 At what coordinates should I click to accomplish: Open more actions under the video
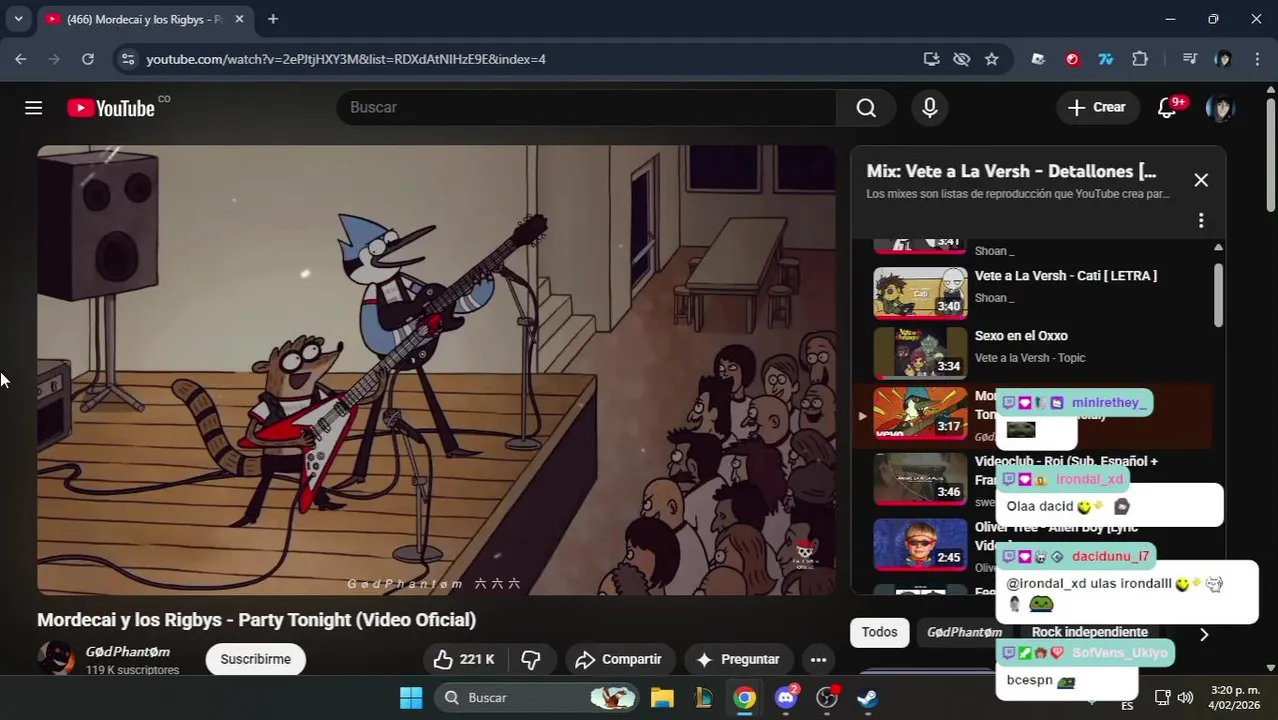[818, 659]
